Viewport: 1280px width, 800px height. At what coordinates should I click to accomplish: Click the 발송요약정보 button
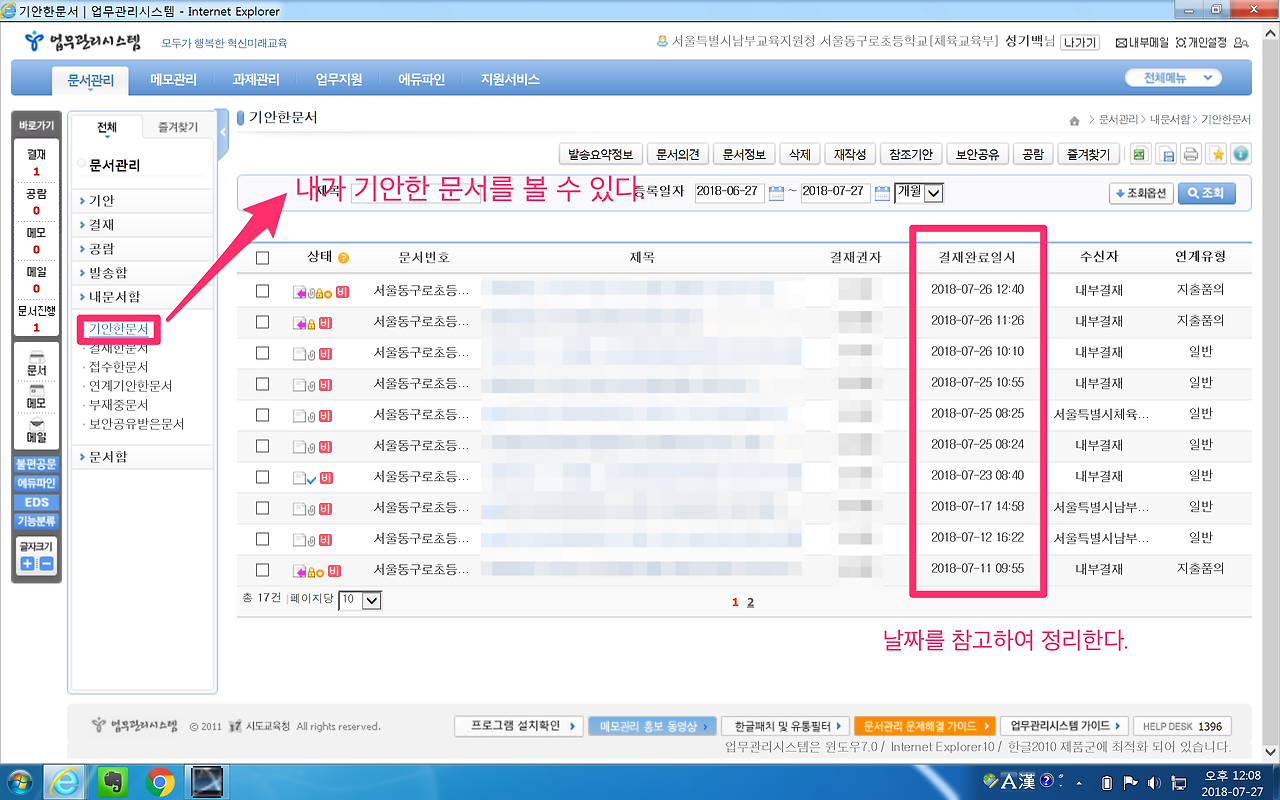pos(600,154)
